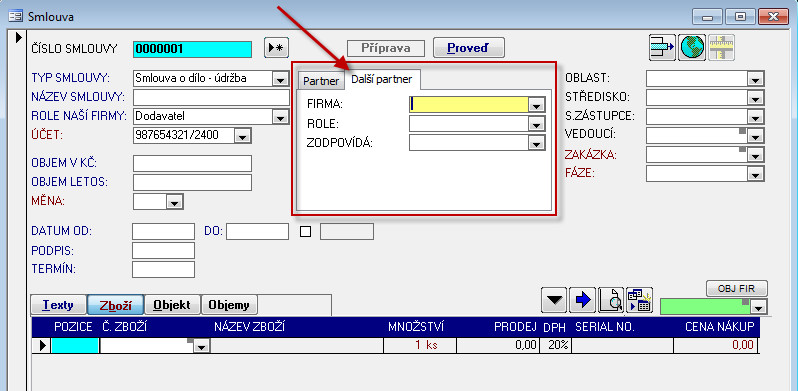Close the Smlouva window
The height and width of the screenshot is (391, 798).
tap(774, 16)
